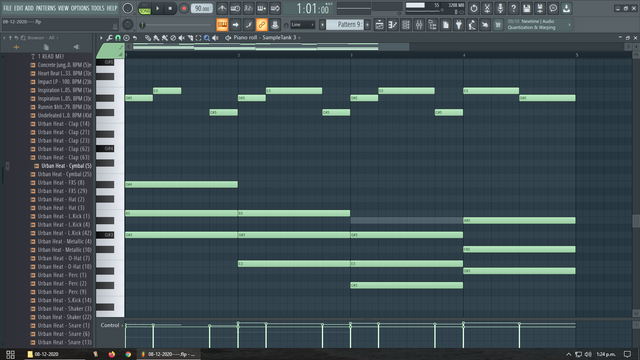Click the render audio export icon
The width and height of the screenshot is (640, 360).
click(x=540, y=8)
